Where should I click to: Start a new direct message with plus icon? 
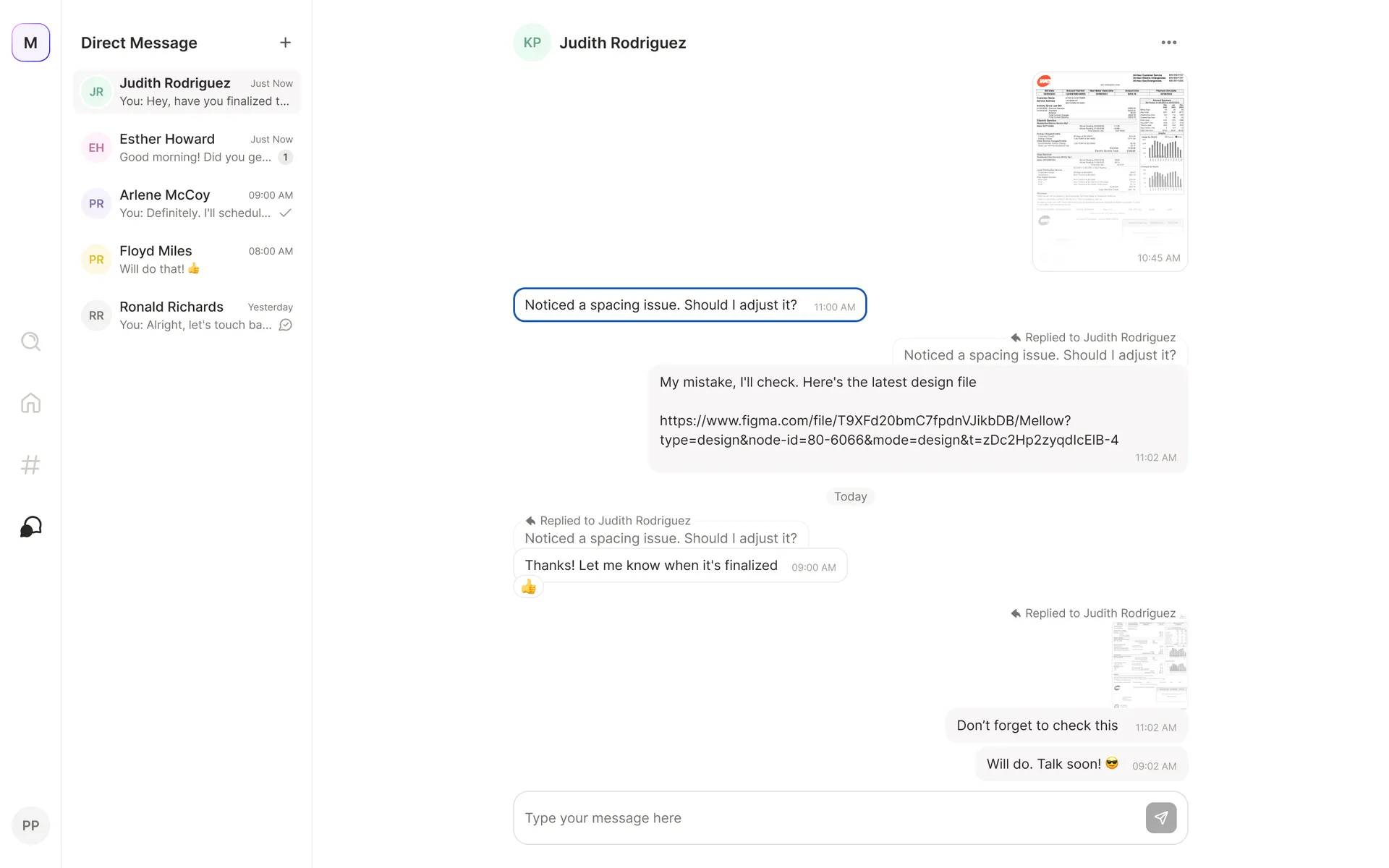[x=285, y=43]
